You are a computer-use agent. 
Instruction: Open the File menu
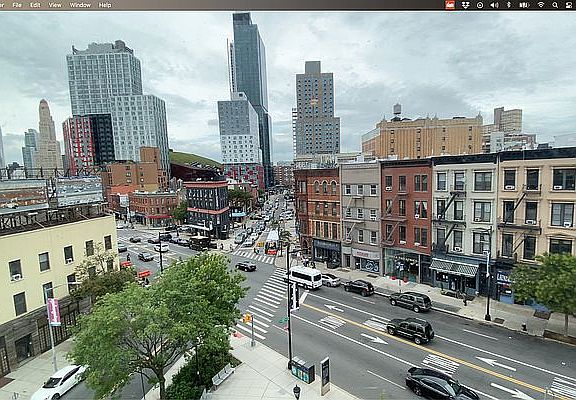[17, 5]
